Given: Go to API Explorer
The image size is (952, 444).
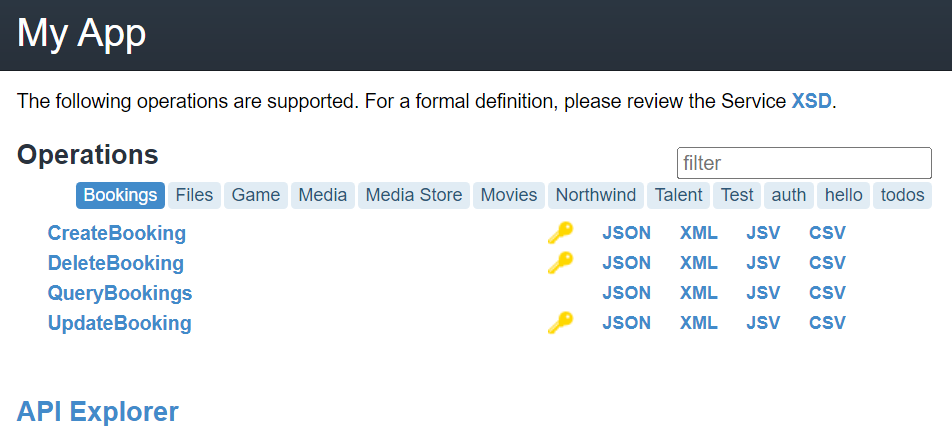Looking at the screenshot, I should pyautogui.click(x=98, y=411).
